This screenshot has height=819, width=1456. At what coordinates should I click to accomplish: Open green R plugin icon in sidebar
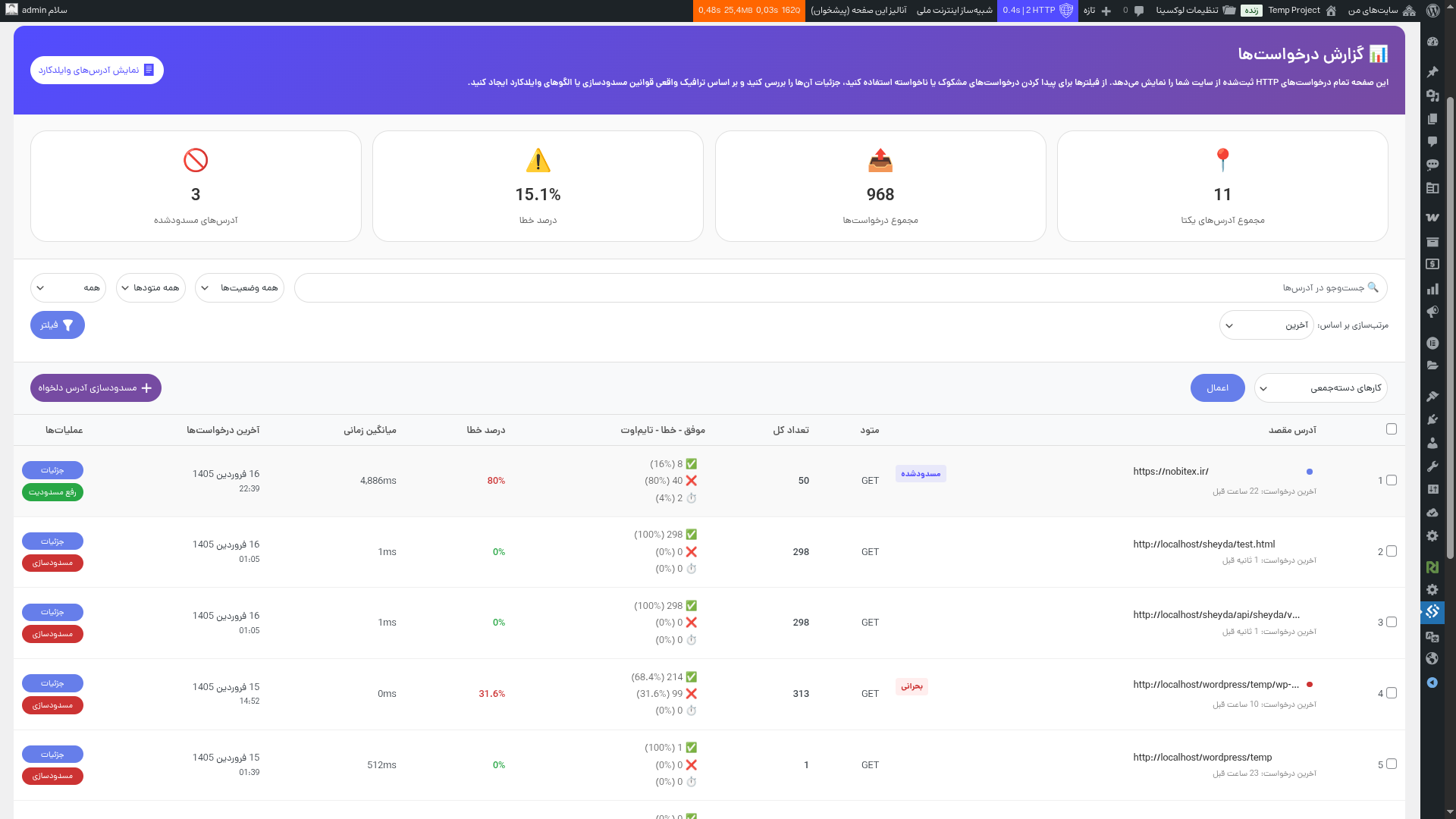pos(1432,566)
